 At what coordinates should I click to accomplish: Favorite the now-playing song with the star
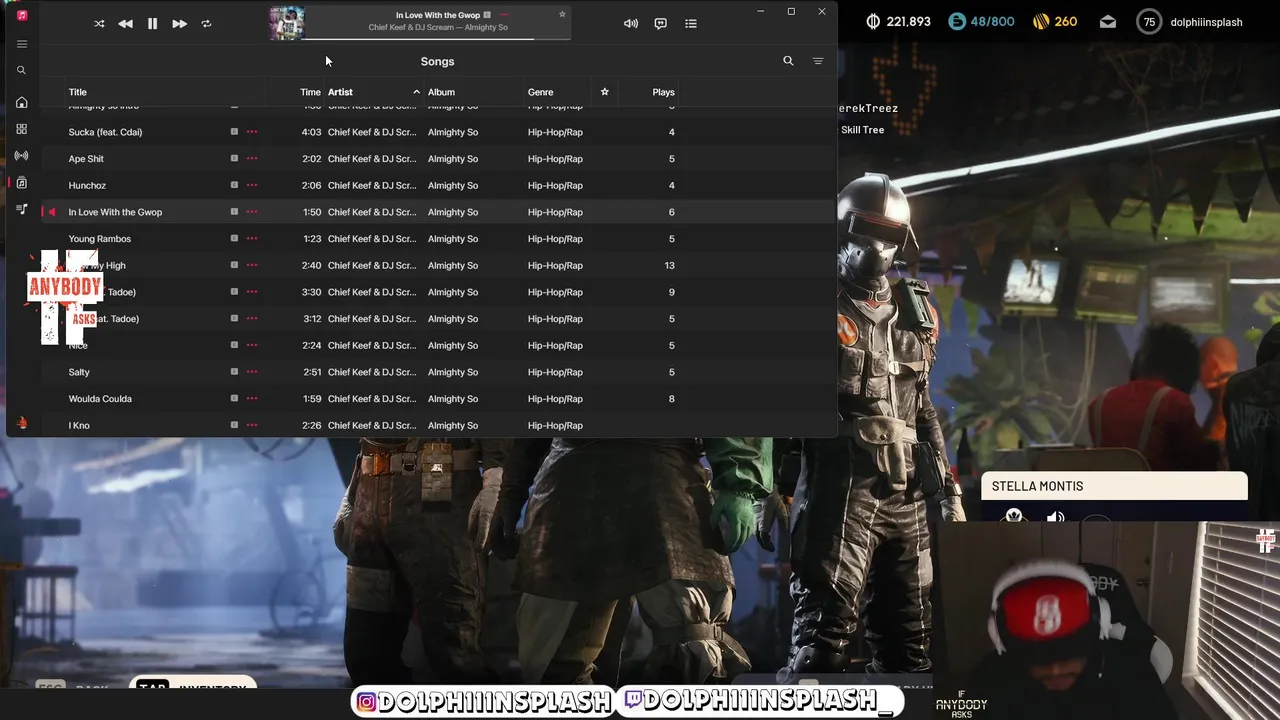pos(562,15)
